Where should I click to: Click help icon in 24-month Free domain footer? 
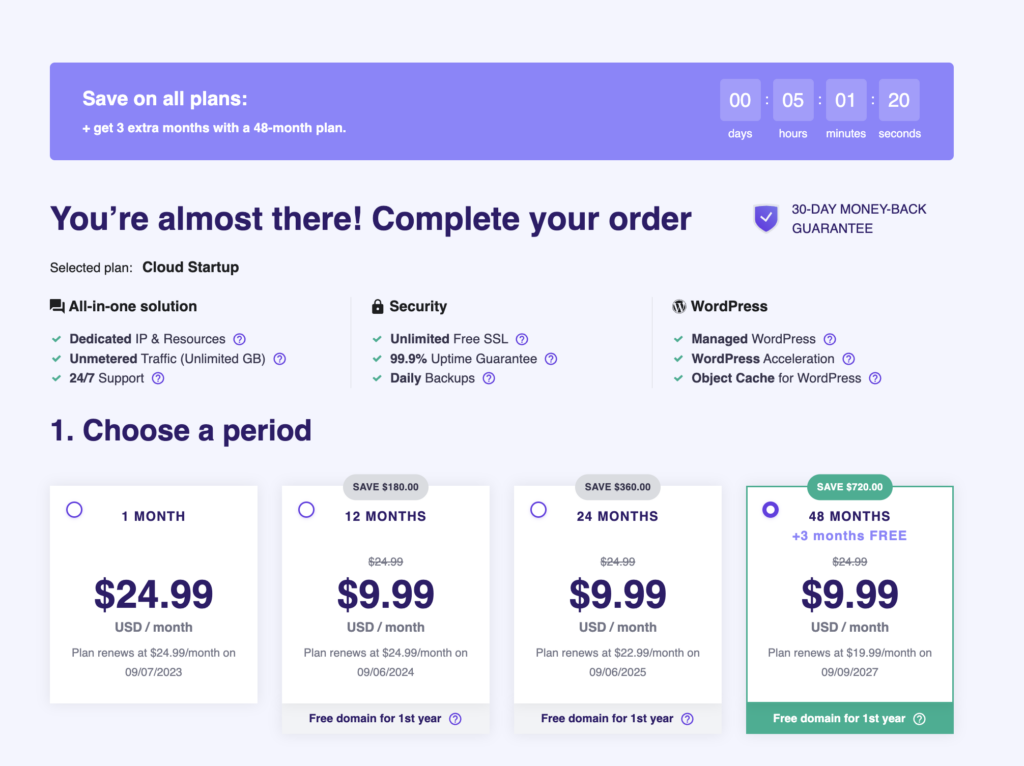687,719
